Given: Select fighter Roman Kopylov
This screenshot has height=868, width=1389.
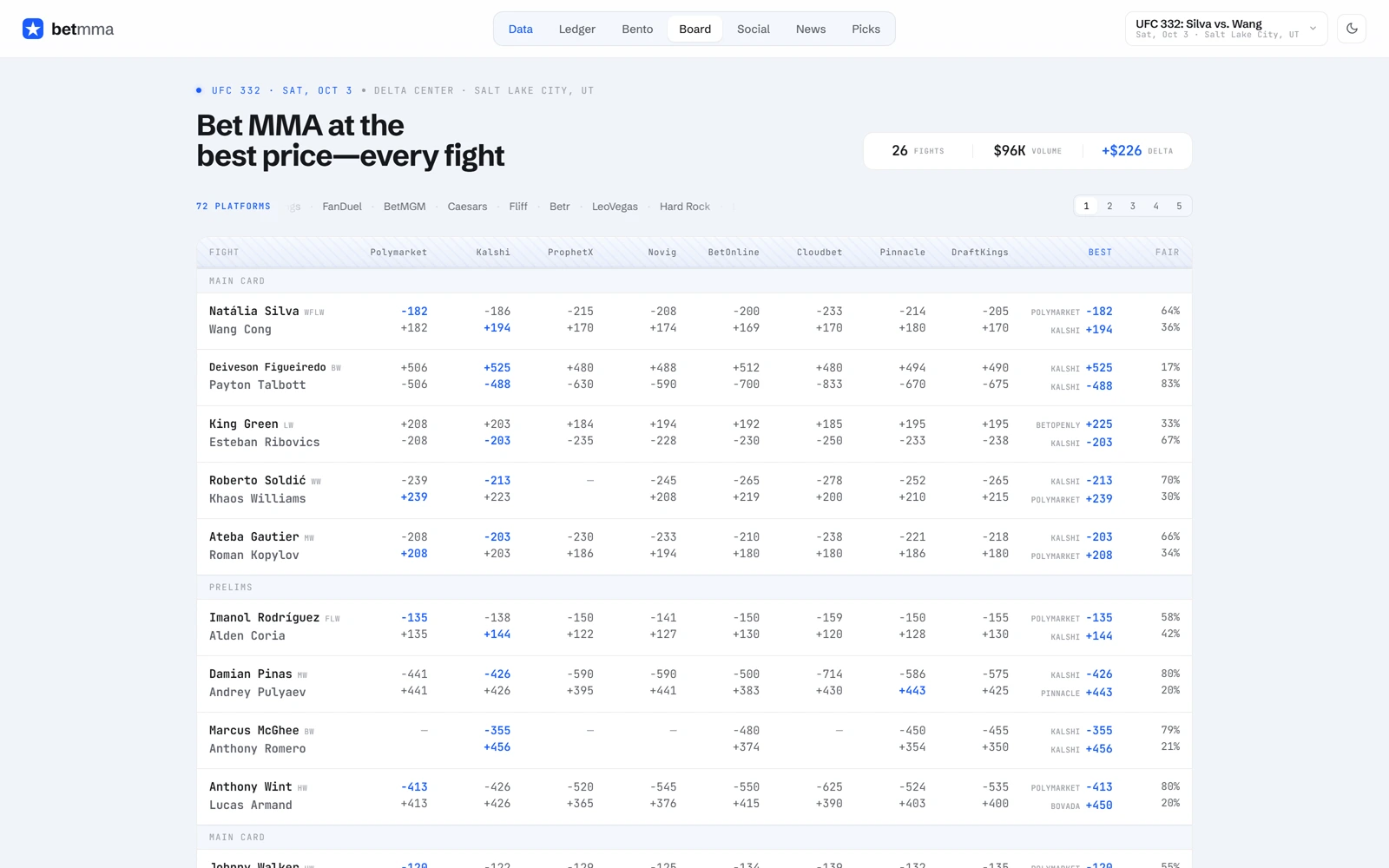Looking at the screenshot, I should [253, 556].
